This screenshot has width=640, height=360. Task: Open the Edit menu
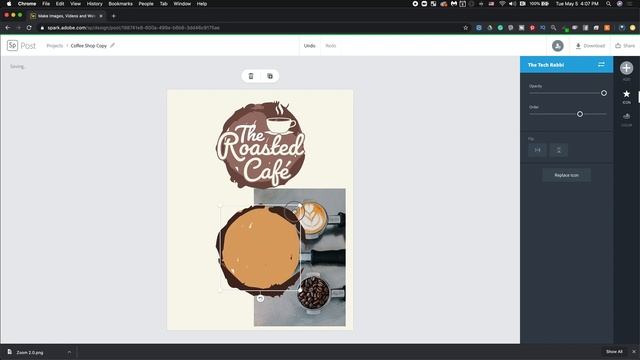point(60,4)
